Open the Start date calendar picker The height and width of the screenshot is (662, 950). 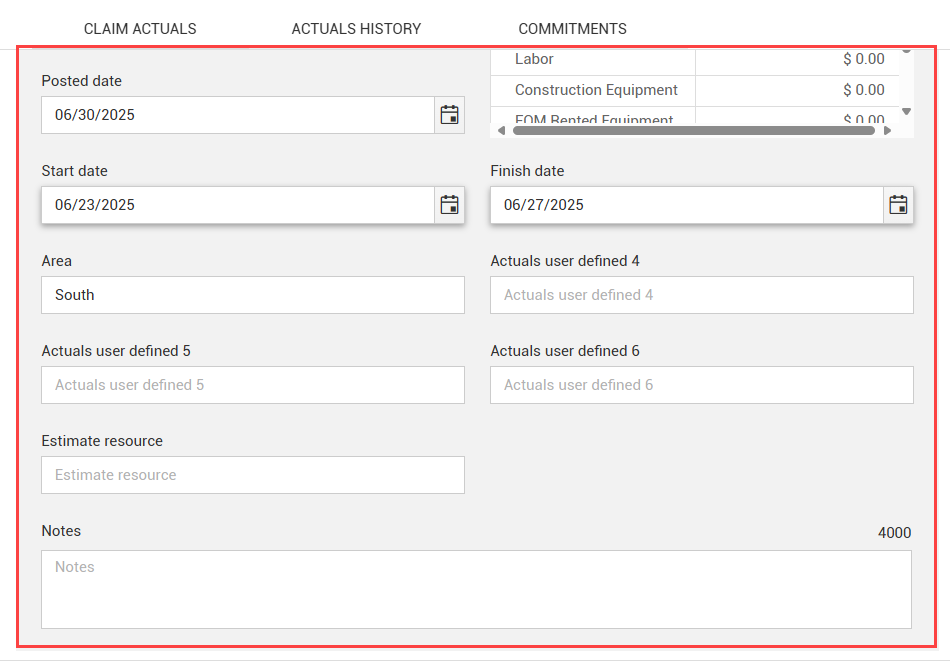(450, 205)
